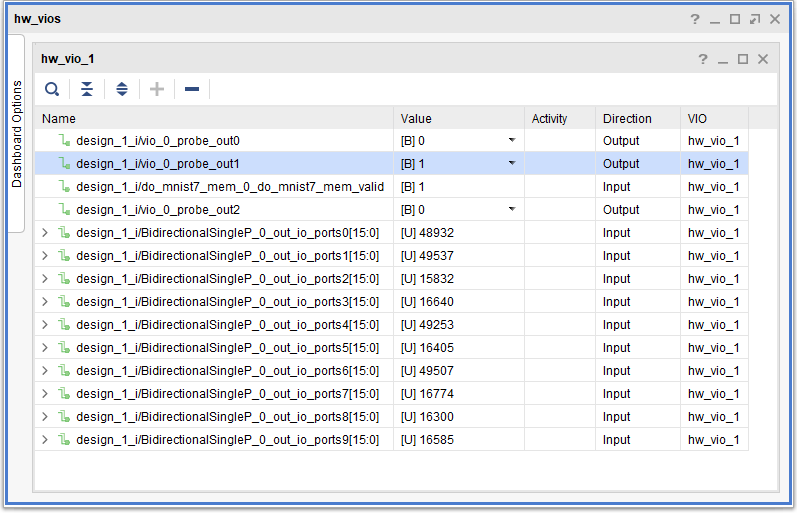Sort by the Direction column header
The width and height of the screenshot is (797, 513).
638,118
